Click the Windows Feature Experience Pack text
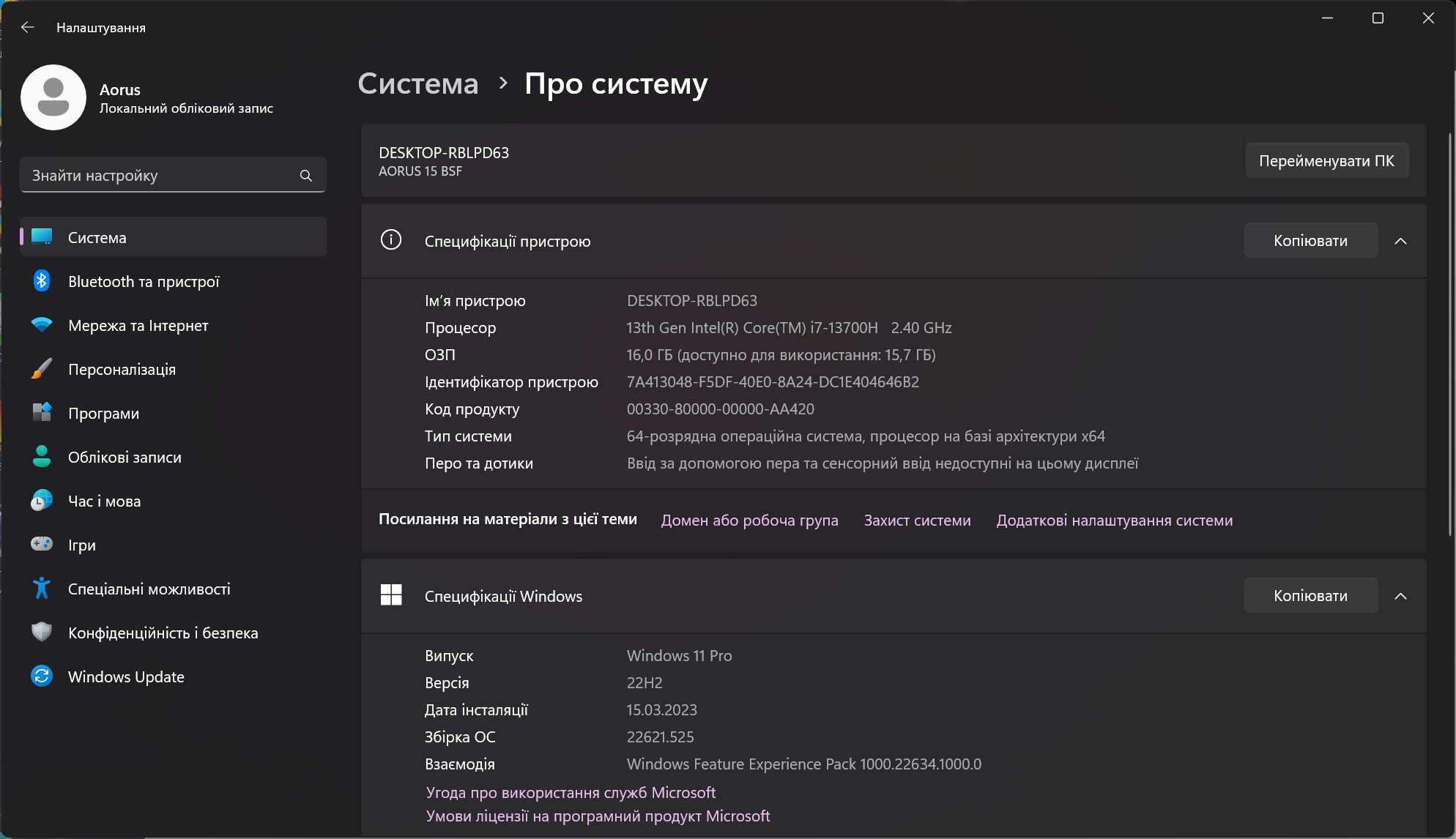The width and height of the screenshot is (1456, 839). pos(803,764)
